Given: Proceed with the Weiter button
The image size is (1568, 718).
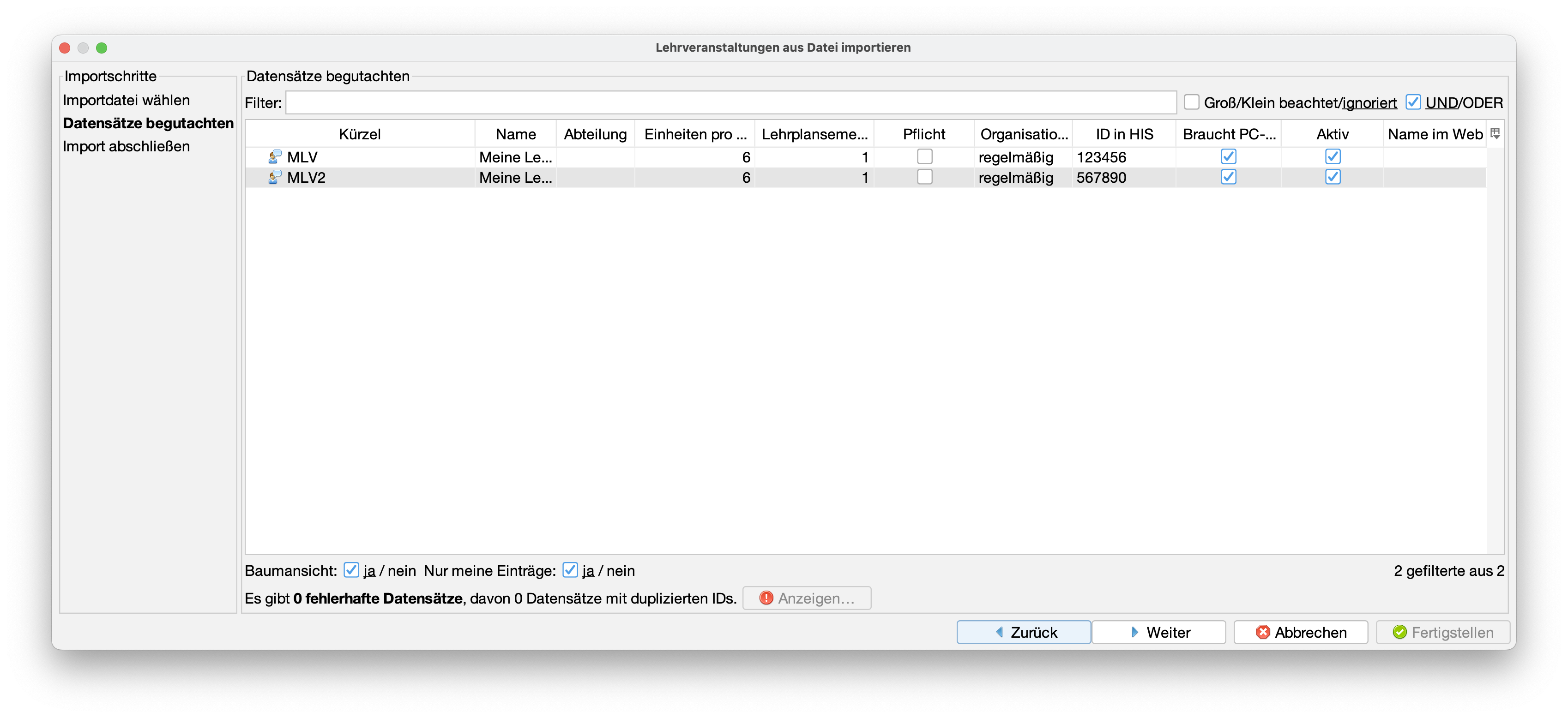Looking at the screenshot, I should pyautogui.click(x=1158, y=632).
